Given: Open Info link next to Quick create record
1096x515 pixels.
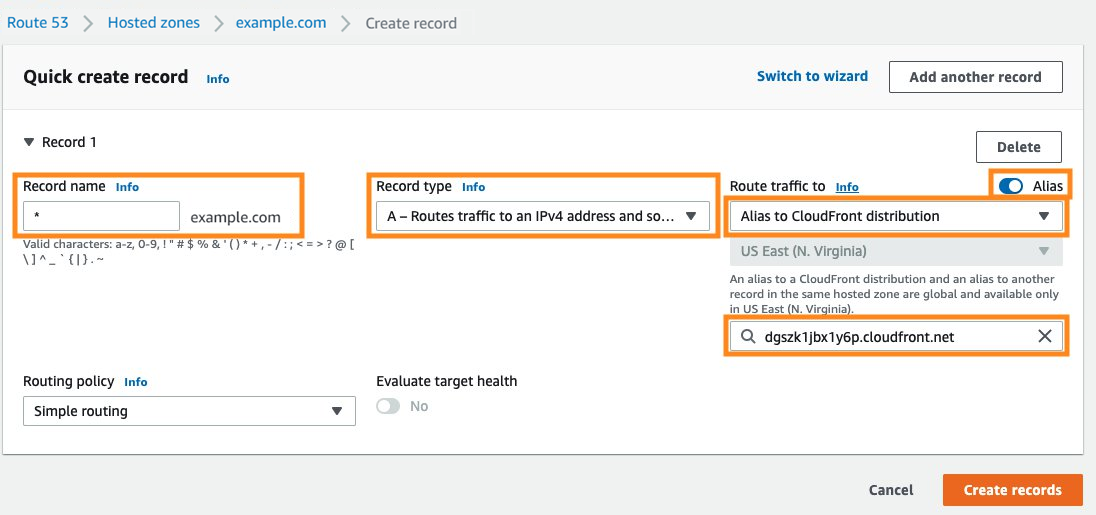Looking at the screenshot, I should (x=217, y=79).
